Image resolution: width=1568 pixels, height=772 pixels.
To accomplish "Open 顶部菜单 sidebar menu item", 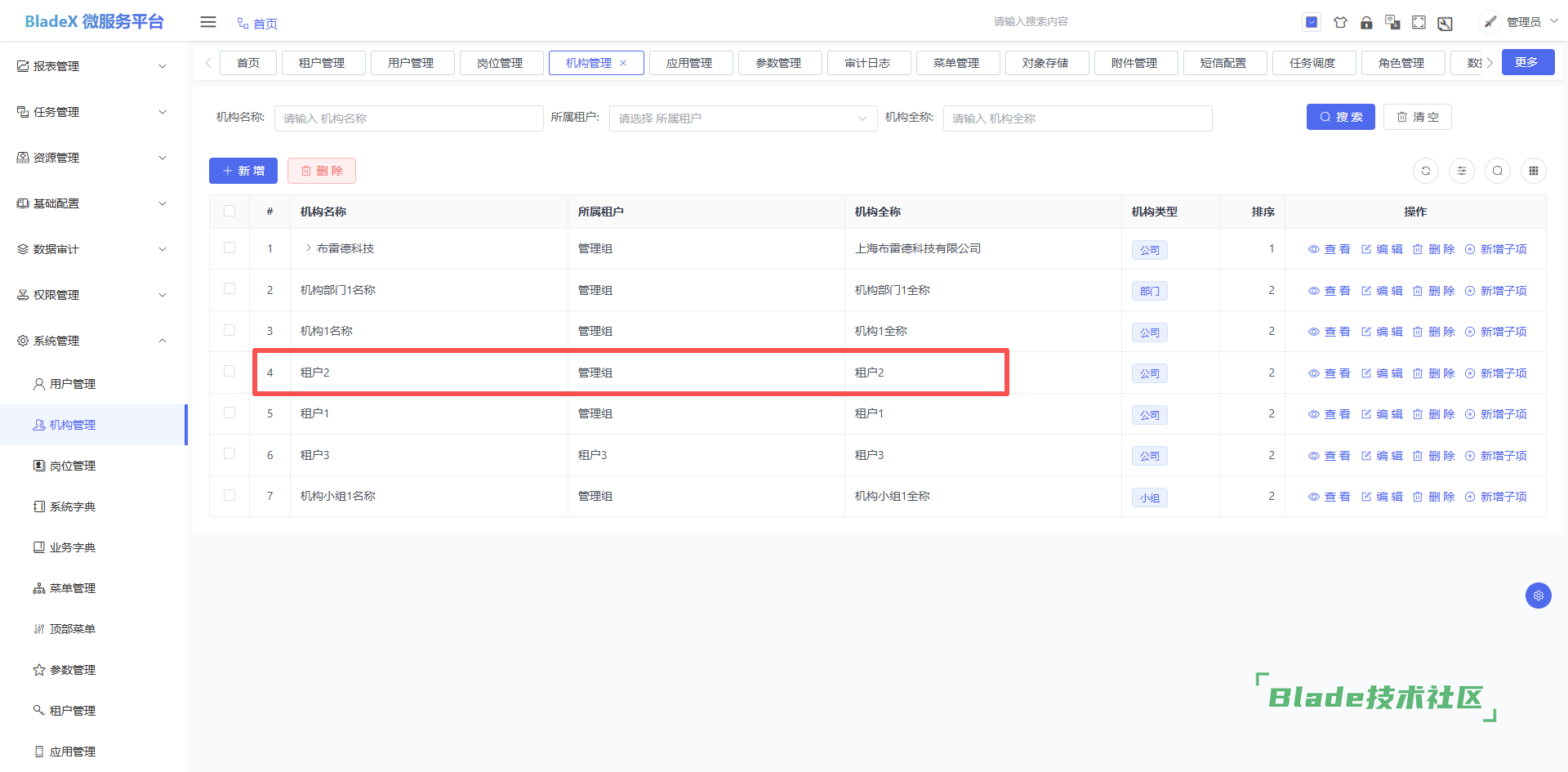I will tap(94, 629).
